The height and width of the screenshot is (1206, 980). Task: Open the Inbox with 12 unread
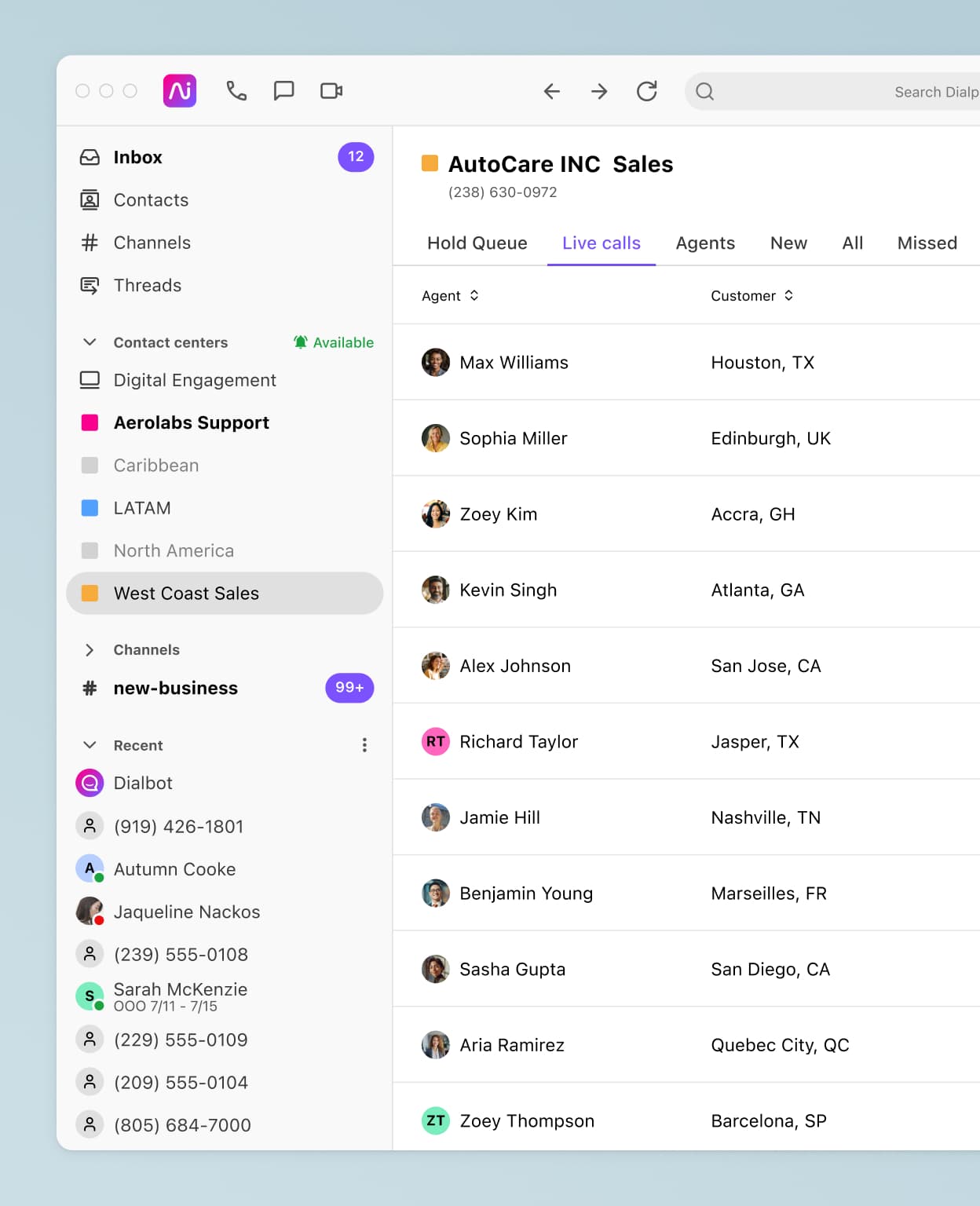tap(138, 157)
